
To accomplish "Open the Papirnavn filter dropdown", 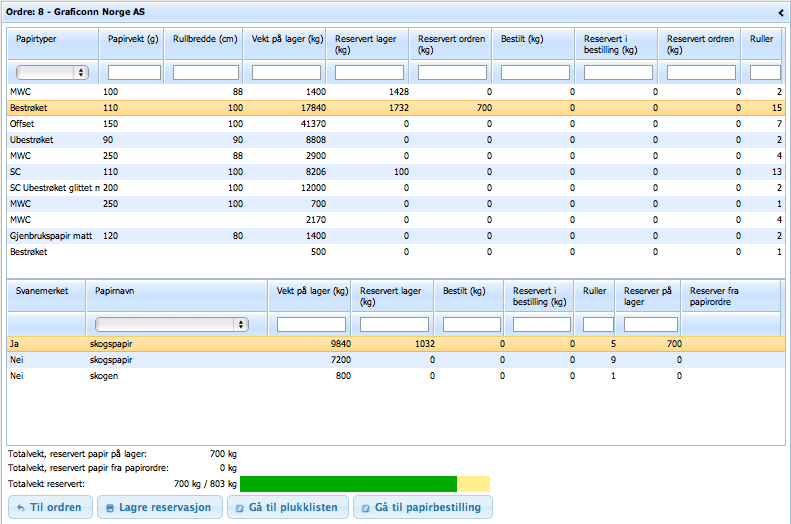I will pyautogui.click(x=171, y=324).
